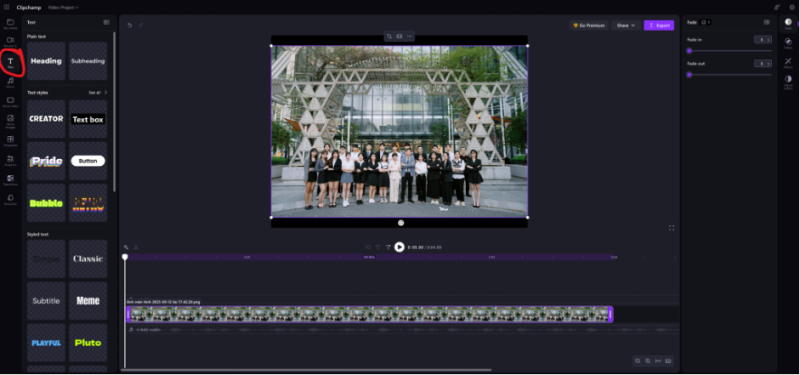Image resolution: width=800 pixels, height=375 pixels.
Task: Click the rotate handle below the preview
Action: [x=401, y=222]
